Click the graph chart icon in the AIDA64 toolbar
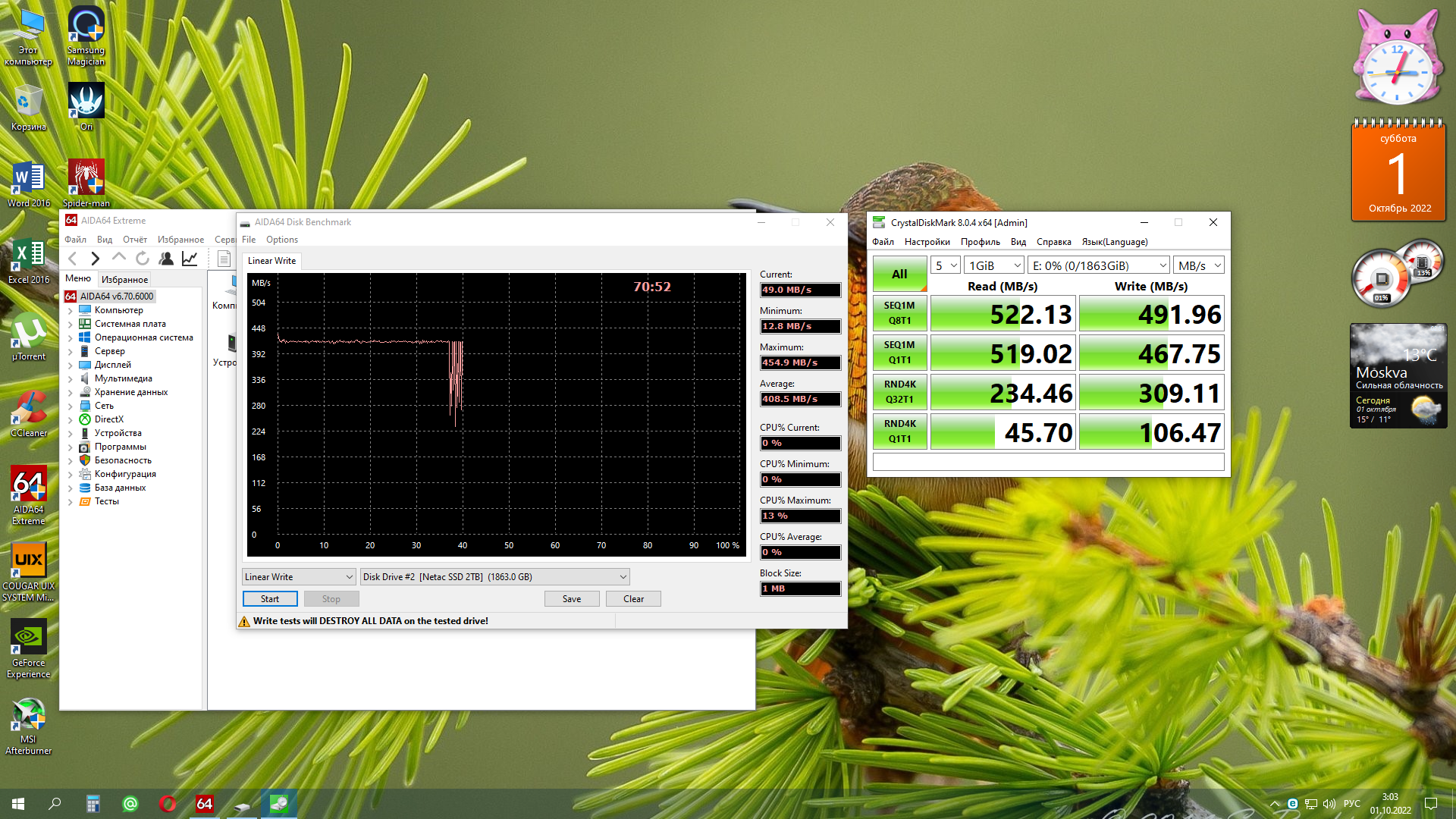Screen dimensions: 1456x819 (190, 259)
